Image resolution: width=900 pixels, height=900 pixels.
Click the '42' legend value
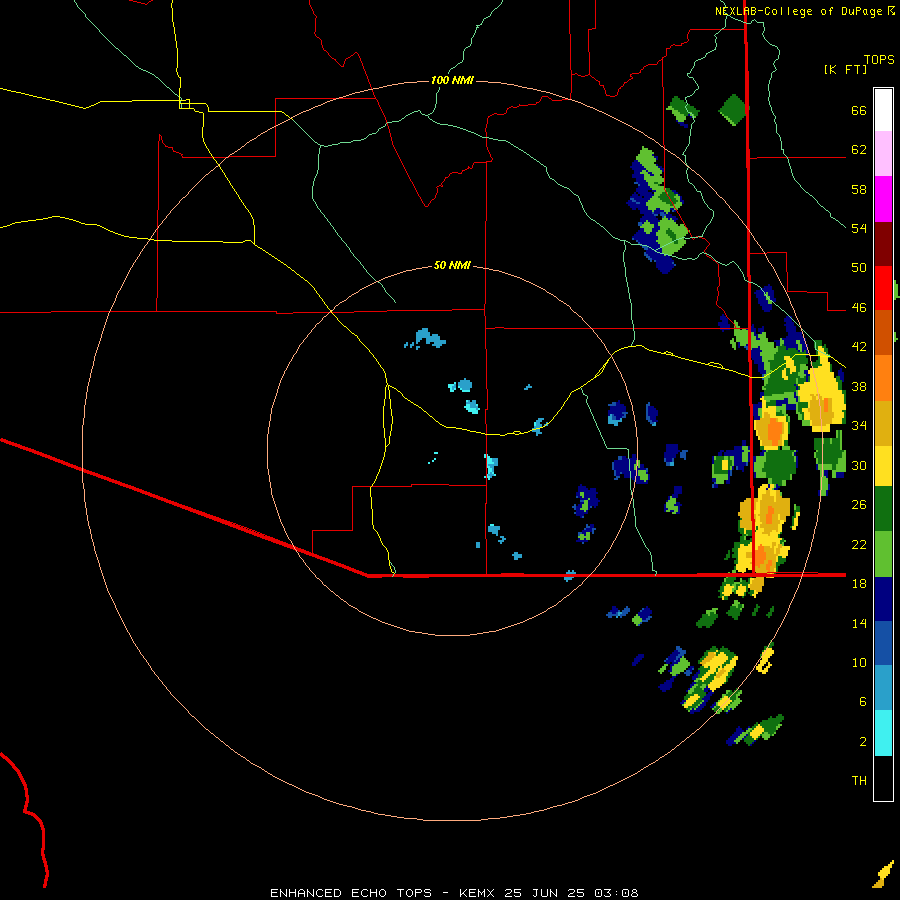859,347
